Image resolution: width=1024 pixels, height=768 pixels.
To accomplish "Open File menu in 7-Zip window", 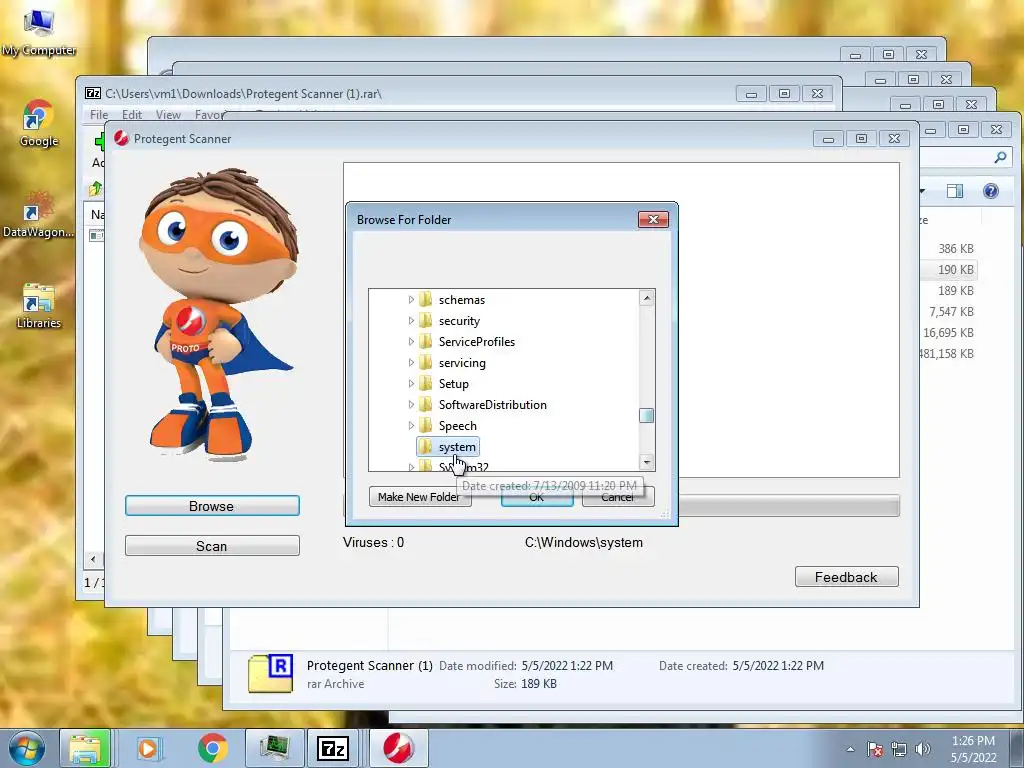I will pos(99,114).
